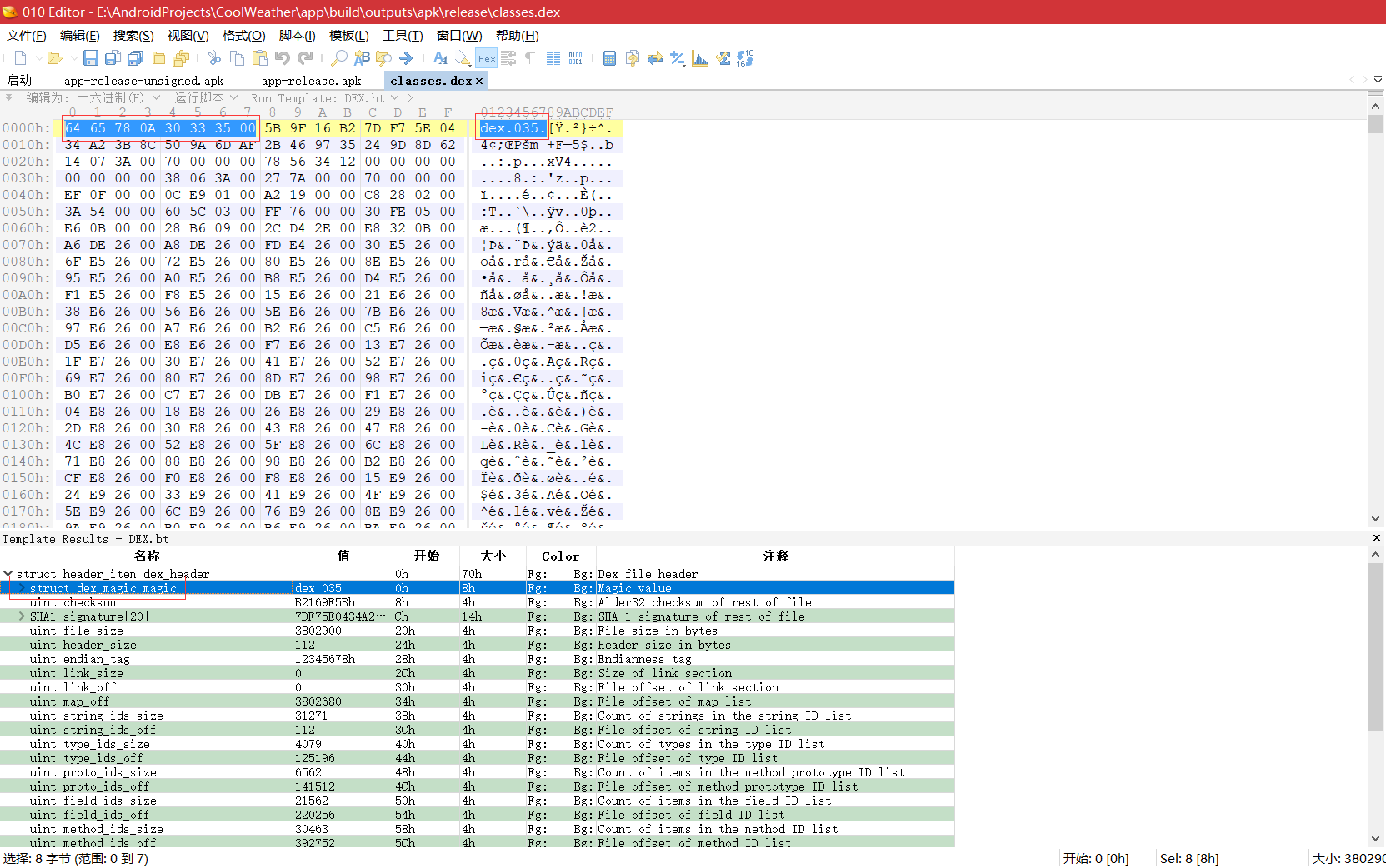The image size is (1386, 868).
Task: Click the find in files icon
Action: [x=383, y=58]
